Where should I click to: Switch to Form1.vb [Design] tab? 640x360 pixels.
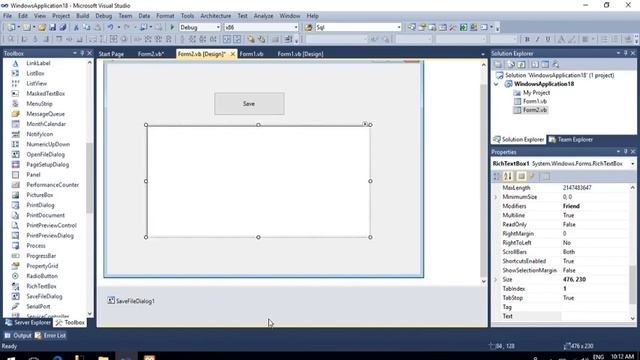[300, 54]
